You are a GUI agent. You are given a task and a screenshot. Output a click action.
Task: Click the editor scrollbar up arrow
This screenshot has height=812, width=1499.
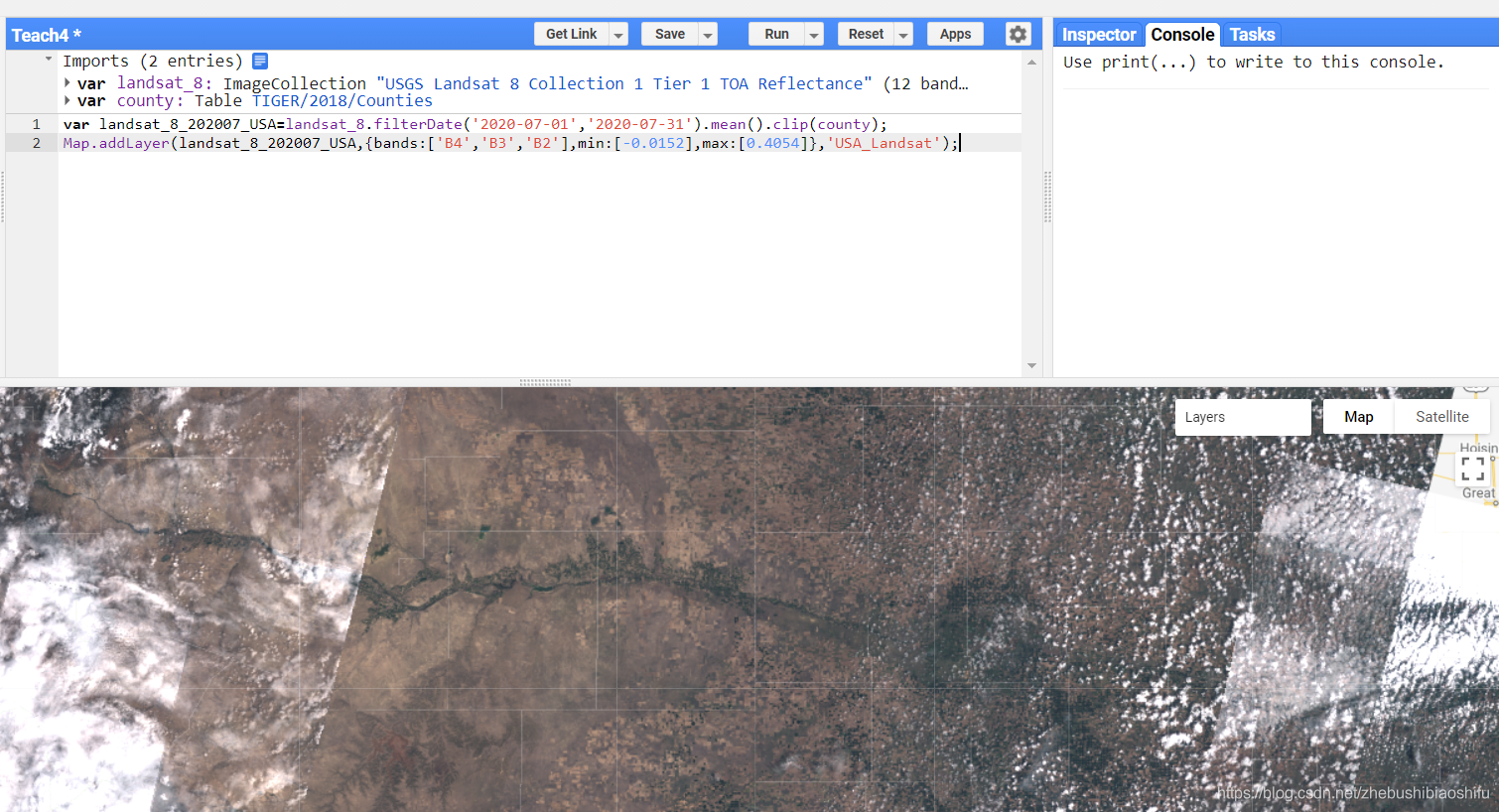click(x=1031, y=61)
